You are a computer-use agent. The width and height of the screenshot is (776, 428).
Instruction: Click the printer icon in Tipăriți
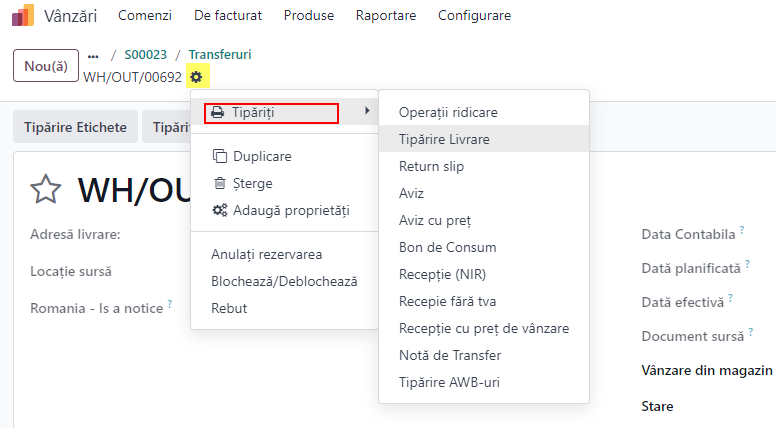click(217, 112)
